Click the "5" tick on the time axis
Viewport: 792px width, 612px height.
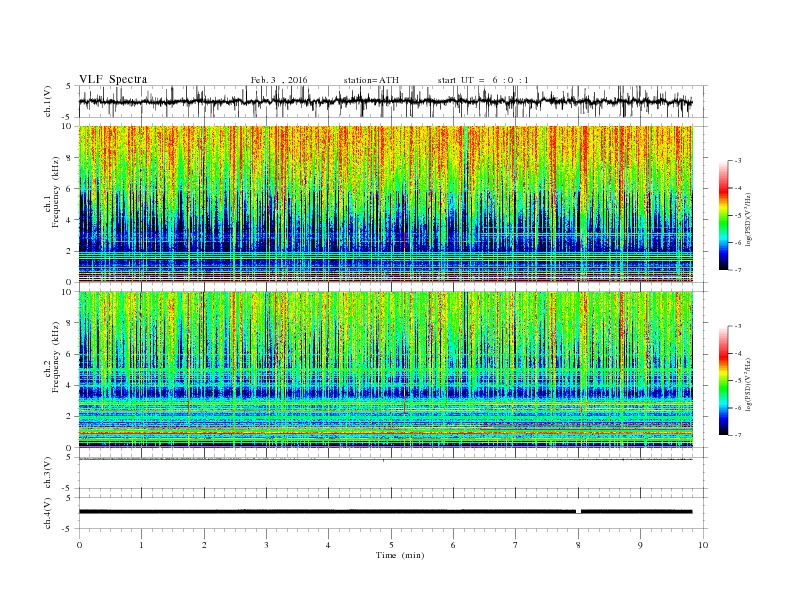point(391,545)
